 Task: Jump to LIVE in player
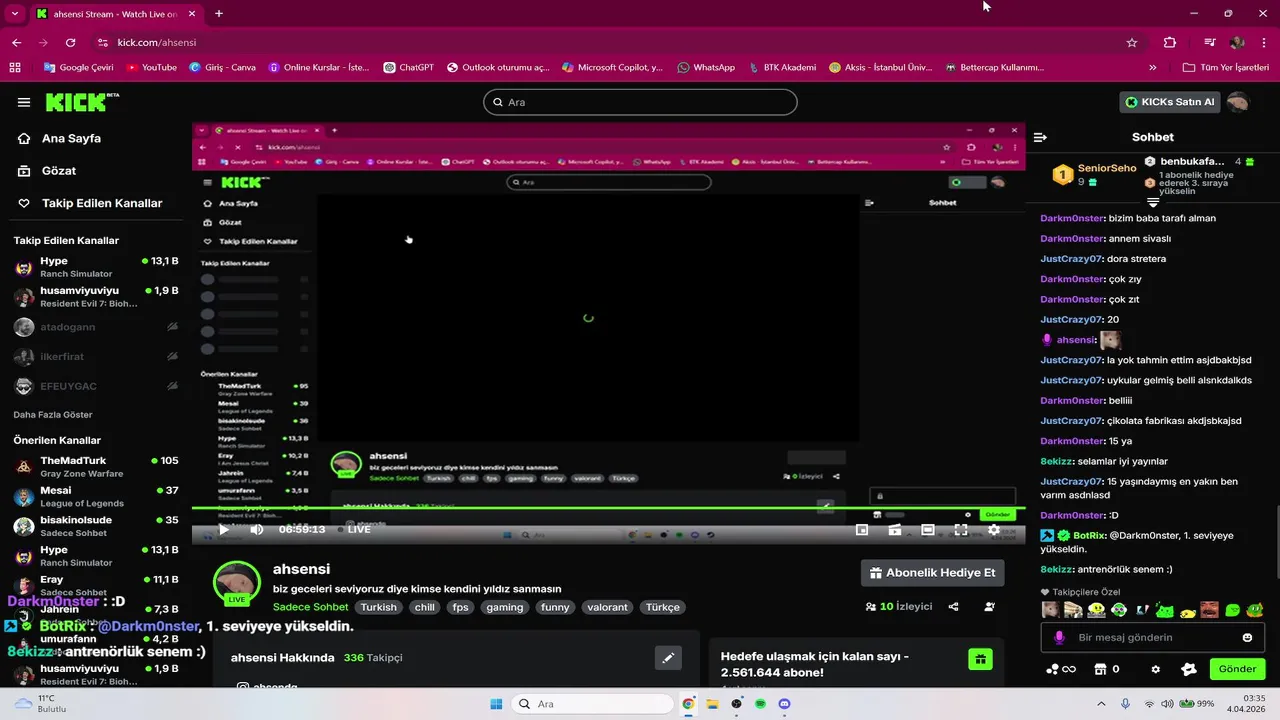point(353,530)
